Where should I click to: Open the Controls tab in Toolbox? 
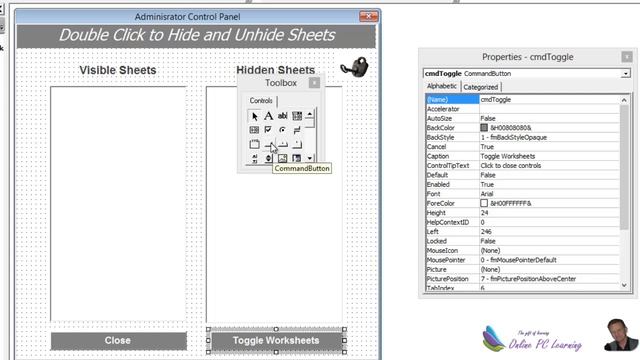pyautogui.click(x=261, y=100)
